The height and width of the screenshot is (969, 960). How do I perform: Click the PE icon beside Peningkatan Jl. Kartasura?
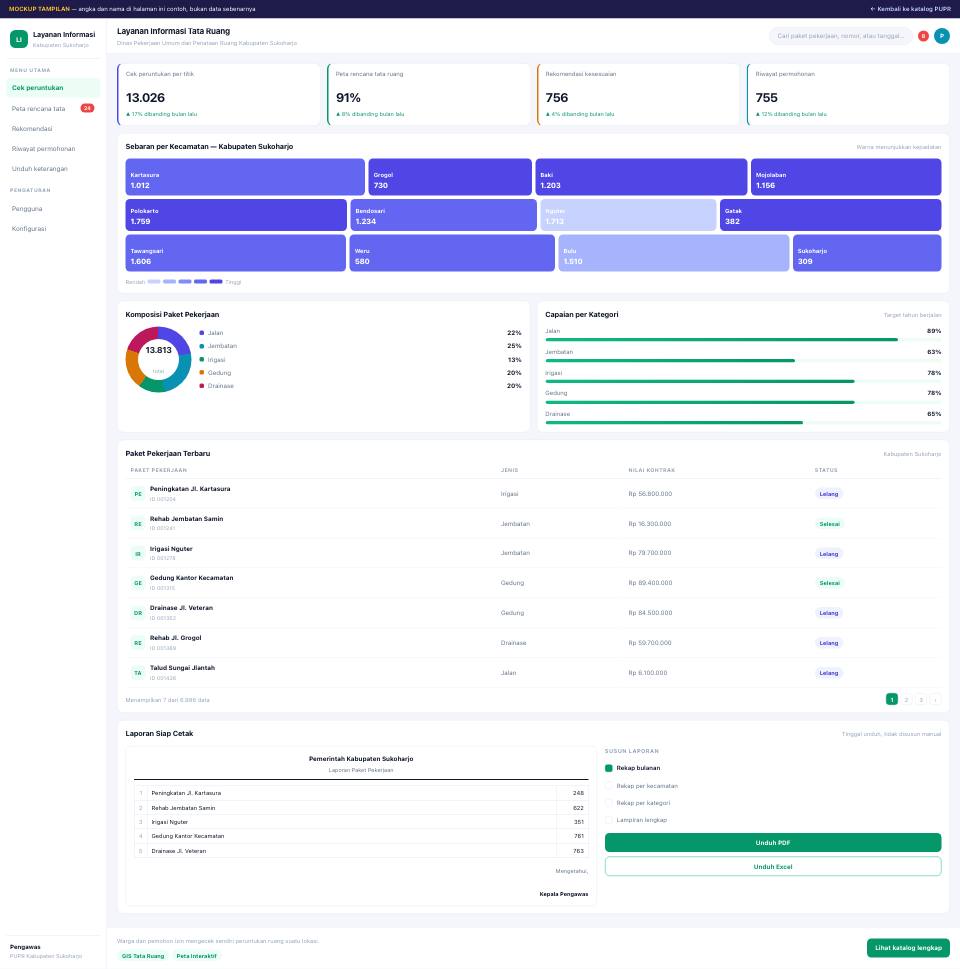[138, 494]
